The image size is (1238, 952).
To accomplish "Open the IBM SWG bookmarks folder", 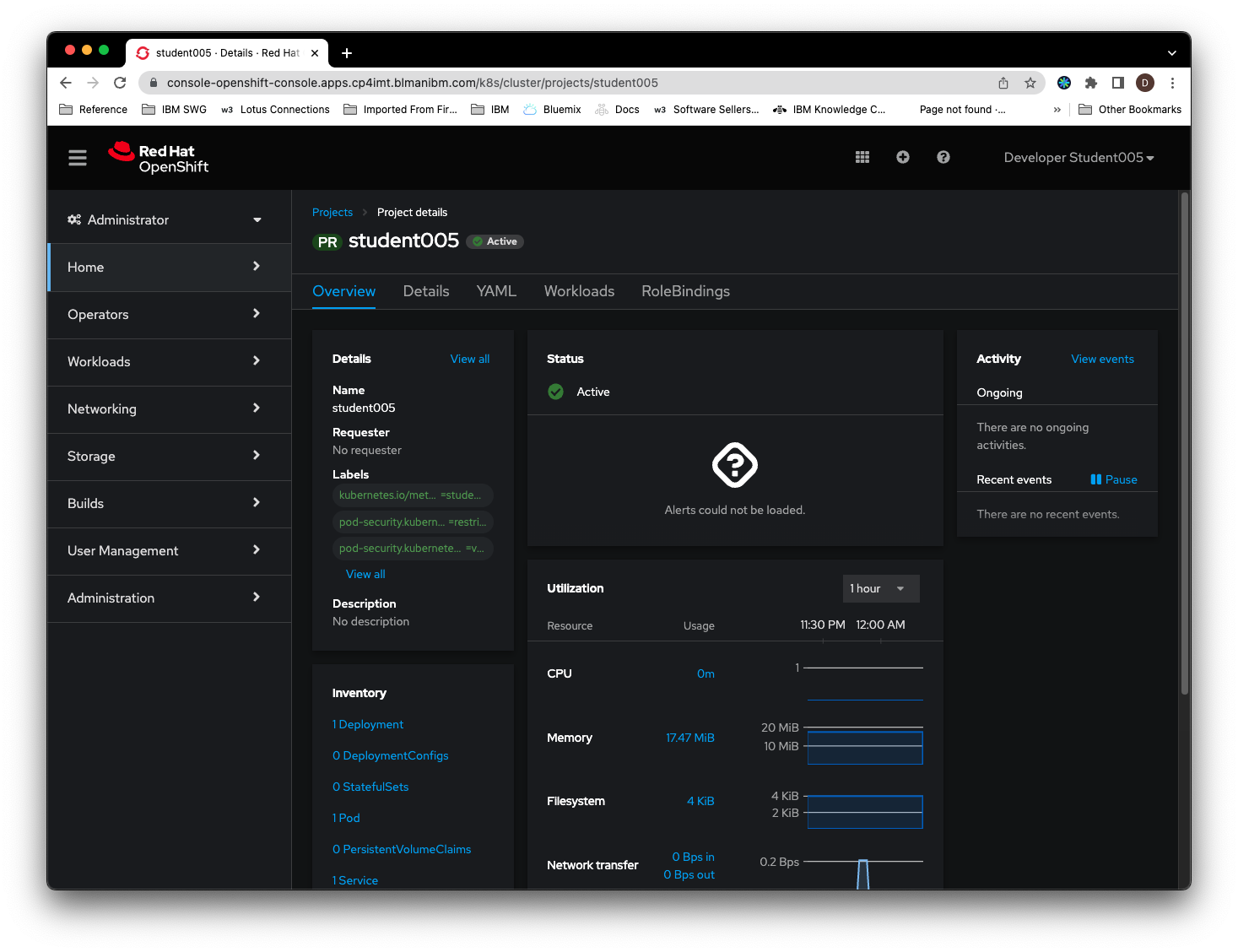I will pos(175,110).
